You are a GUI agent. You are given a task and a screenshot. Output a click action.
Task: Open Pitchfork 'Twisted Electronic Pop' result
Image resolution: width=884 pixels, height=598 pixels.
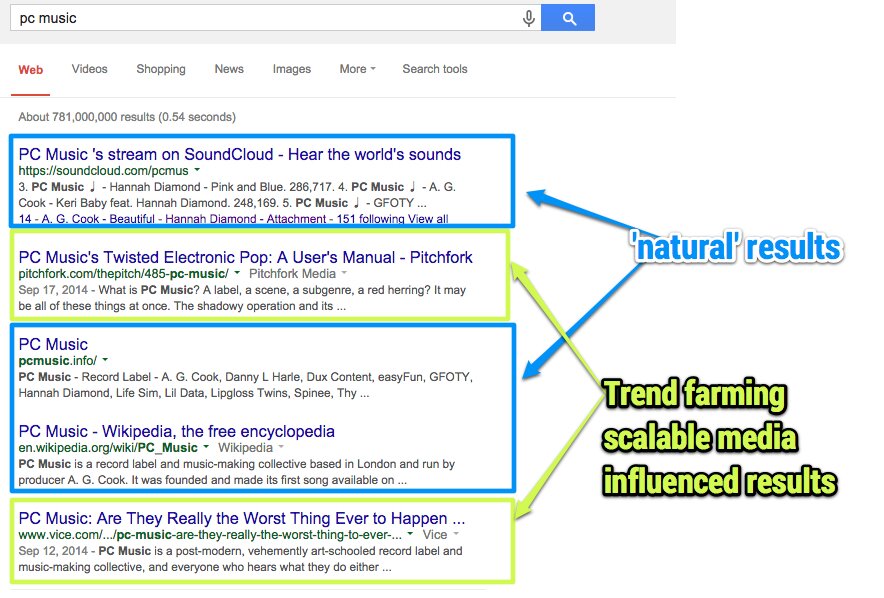(x=245, y=258)
